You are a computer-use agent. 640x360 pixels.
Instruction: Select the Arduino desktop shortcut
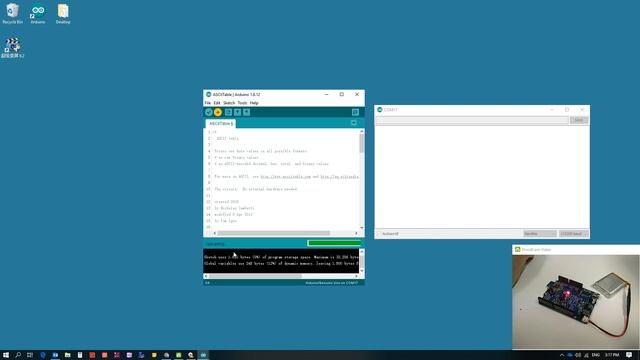(x=38, y=14)
